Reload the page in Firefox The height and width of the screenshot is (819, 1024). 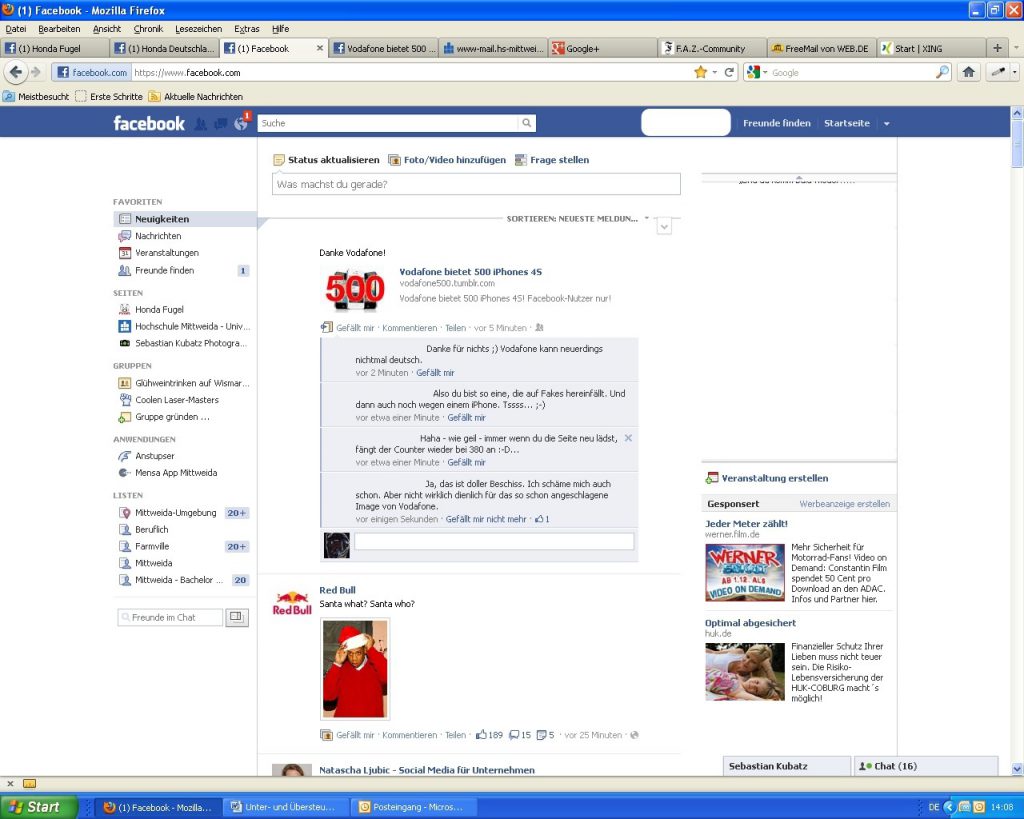729,72
